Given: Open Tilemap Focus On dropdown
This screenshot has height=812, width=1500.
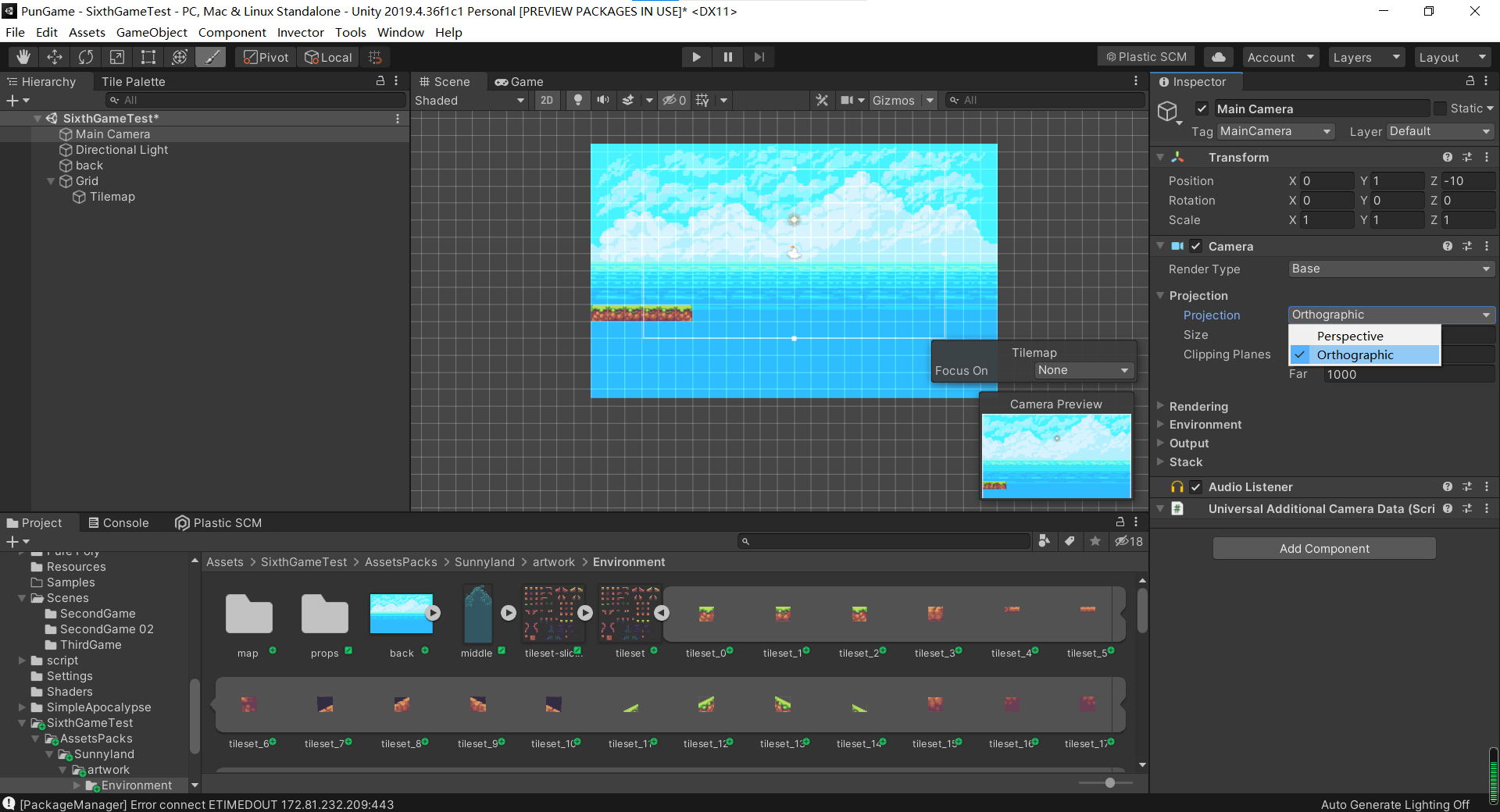Looking at the screenshot, I should (x=1084, y=370).
